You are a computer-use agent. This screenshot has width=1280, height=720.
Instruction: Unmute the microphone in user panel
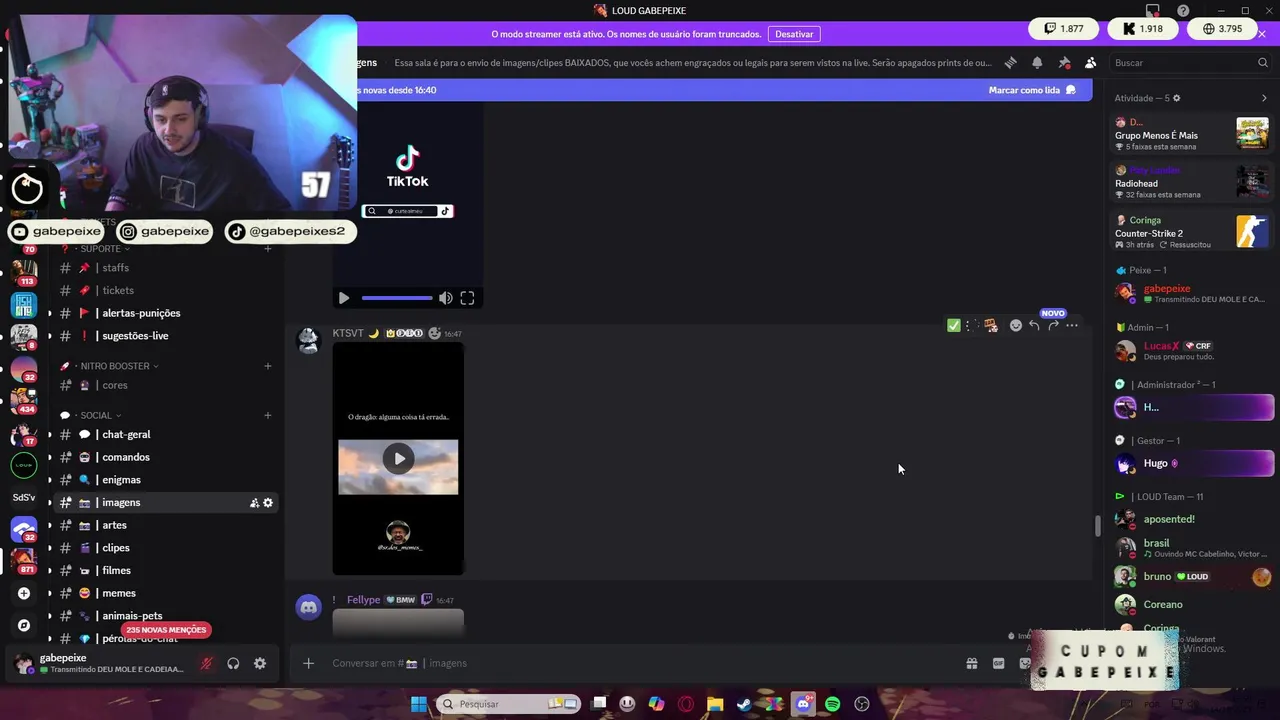(x=207, y=663)
